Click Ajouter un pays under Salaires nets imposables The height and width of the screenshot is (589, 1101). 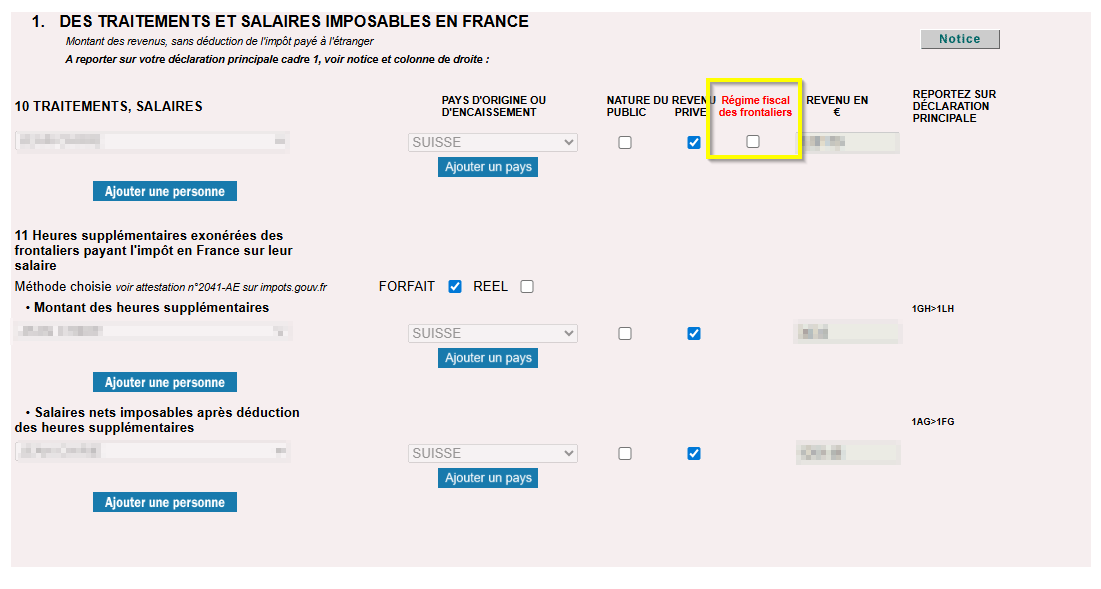pos(488,478)
